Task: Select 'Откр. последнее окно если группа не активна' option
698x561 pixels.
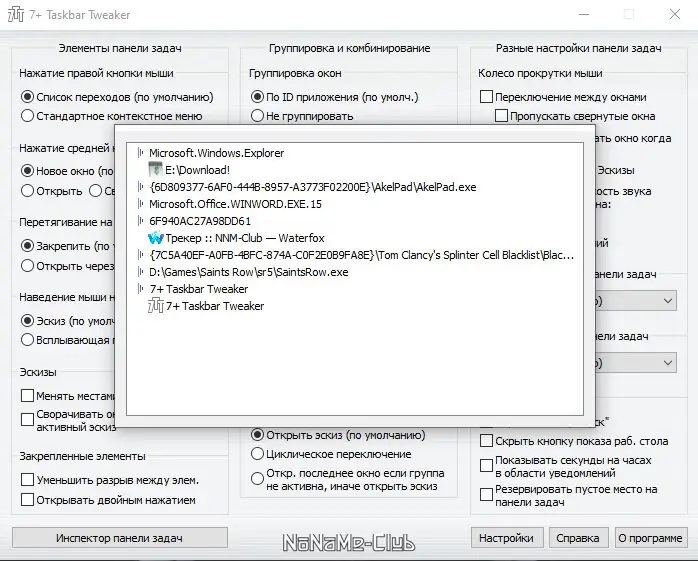Action: [x=257, y=479]
